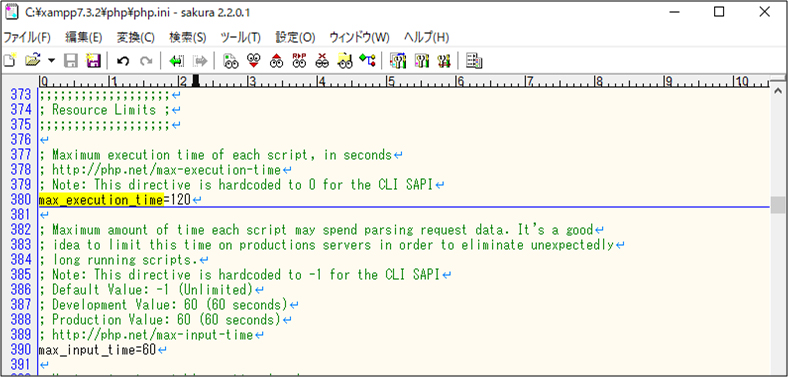Click highlighted max_execution_time text
This screenshot has width=788, height=377.
(101, 200)
